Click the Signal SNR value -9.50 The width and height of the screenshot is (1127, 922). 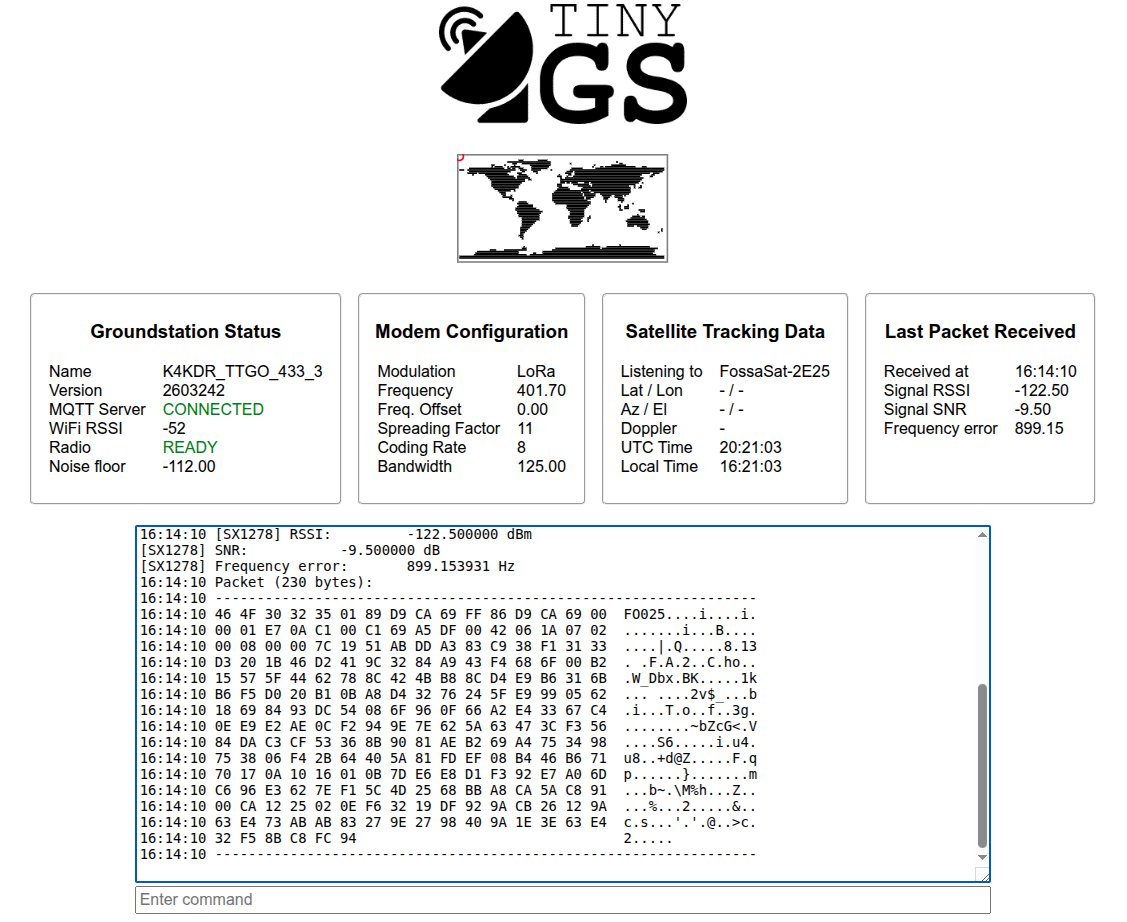(x=1033, y=410)
